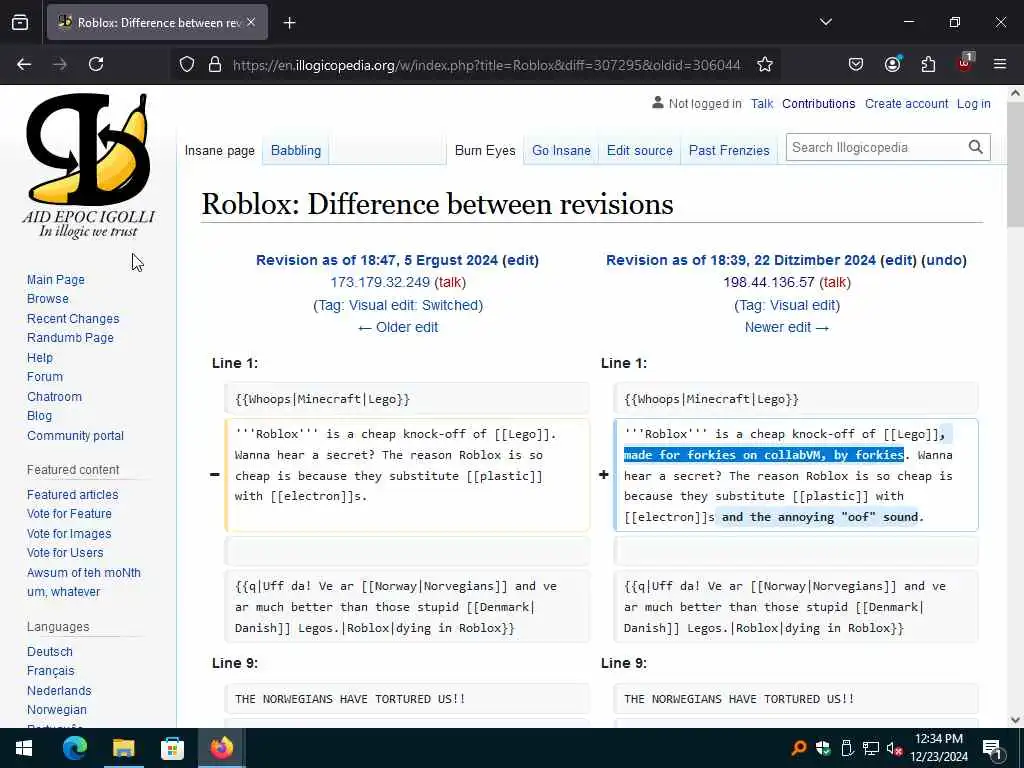Click Windows Security tray icon
Image resolution: width=1024 pixels, height=768 pixels.
coord(823,748)
